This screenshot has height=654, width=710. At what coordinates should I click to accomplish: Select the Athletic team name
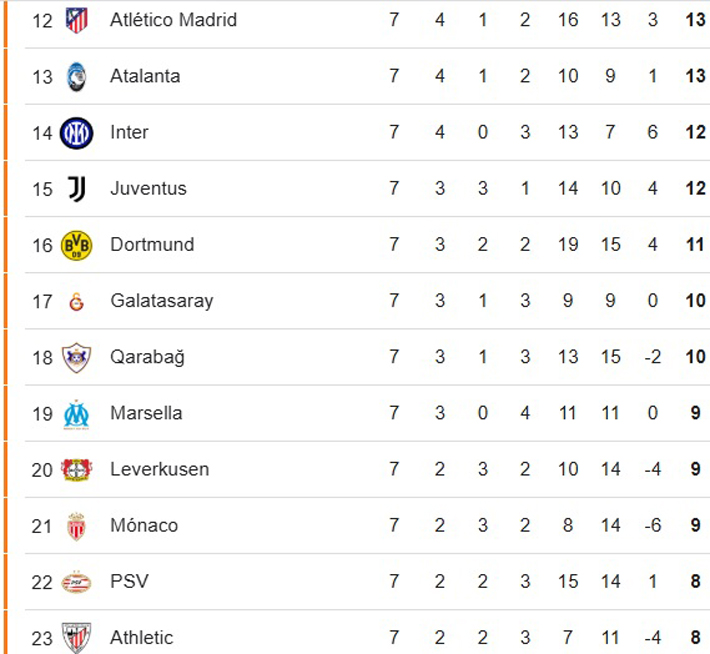[x=141, y=637]
